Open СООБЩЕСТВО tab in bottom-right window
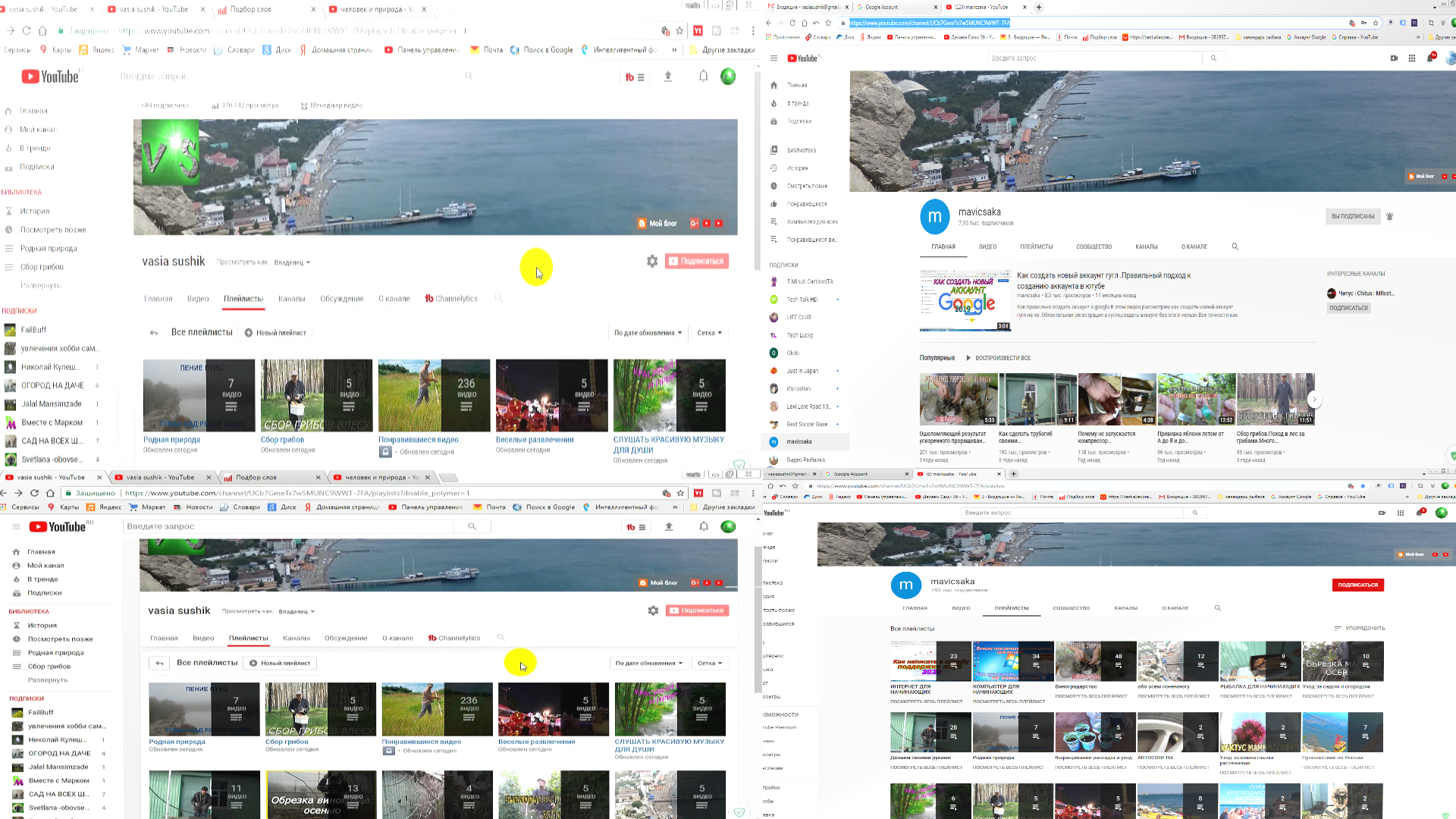 click(x=1071, y=608)
